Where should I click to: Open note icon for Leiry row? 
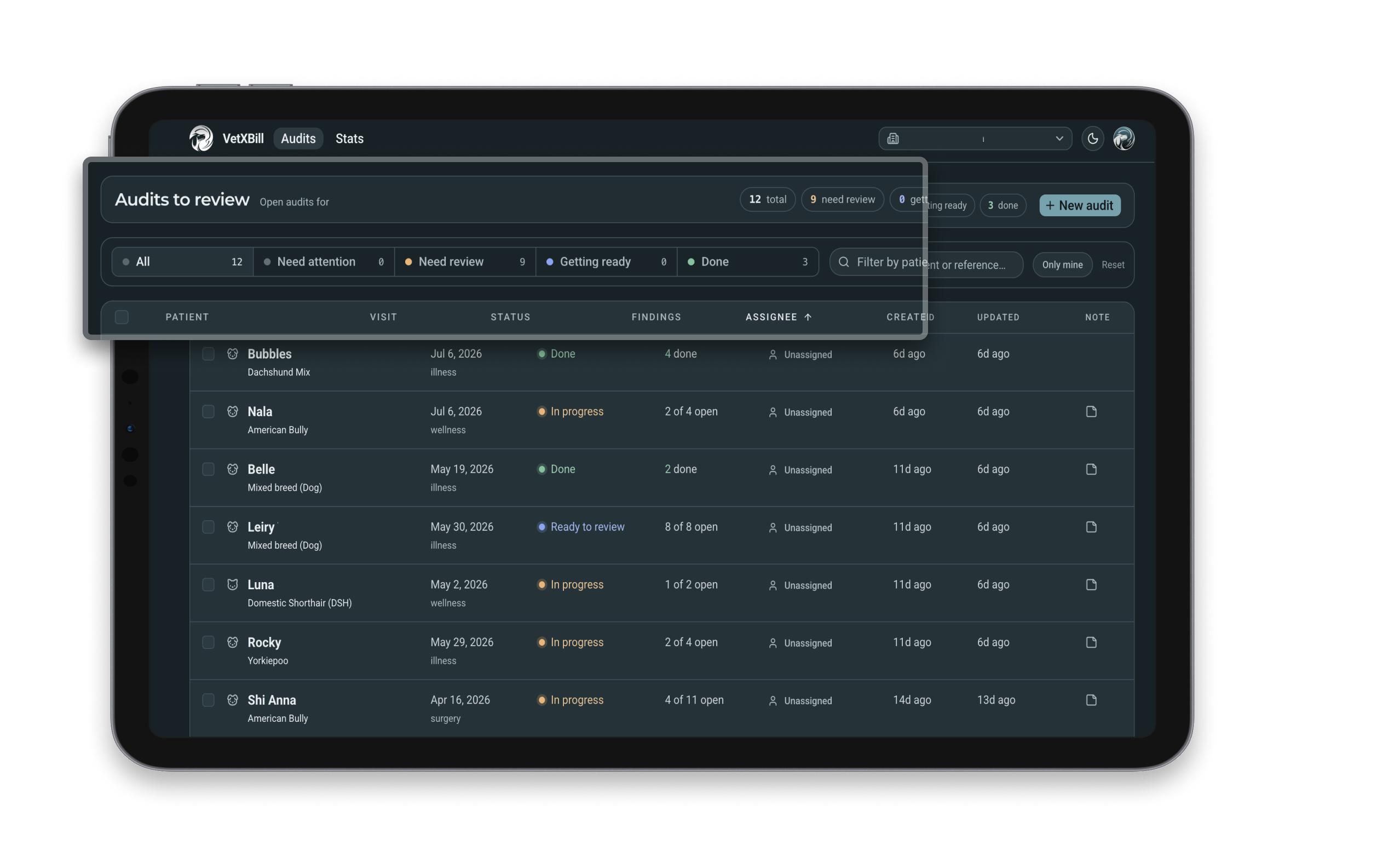(x=1091, y=527)
